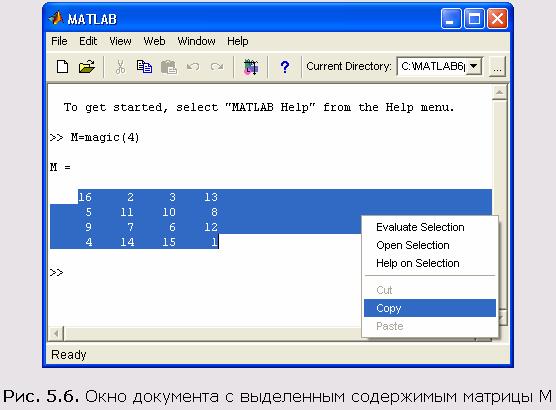Image resolution: width=556 pixels, height=410 pixels.
Task: Click the Paste clipboard toolbar icon
Action: 168,67
